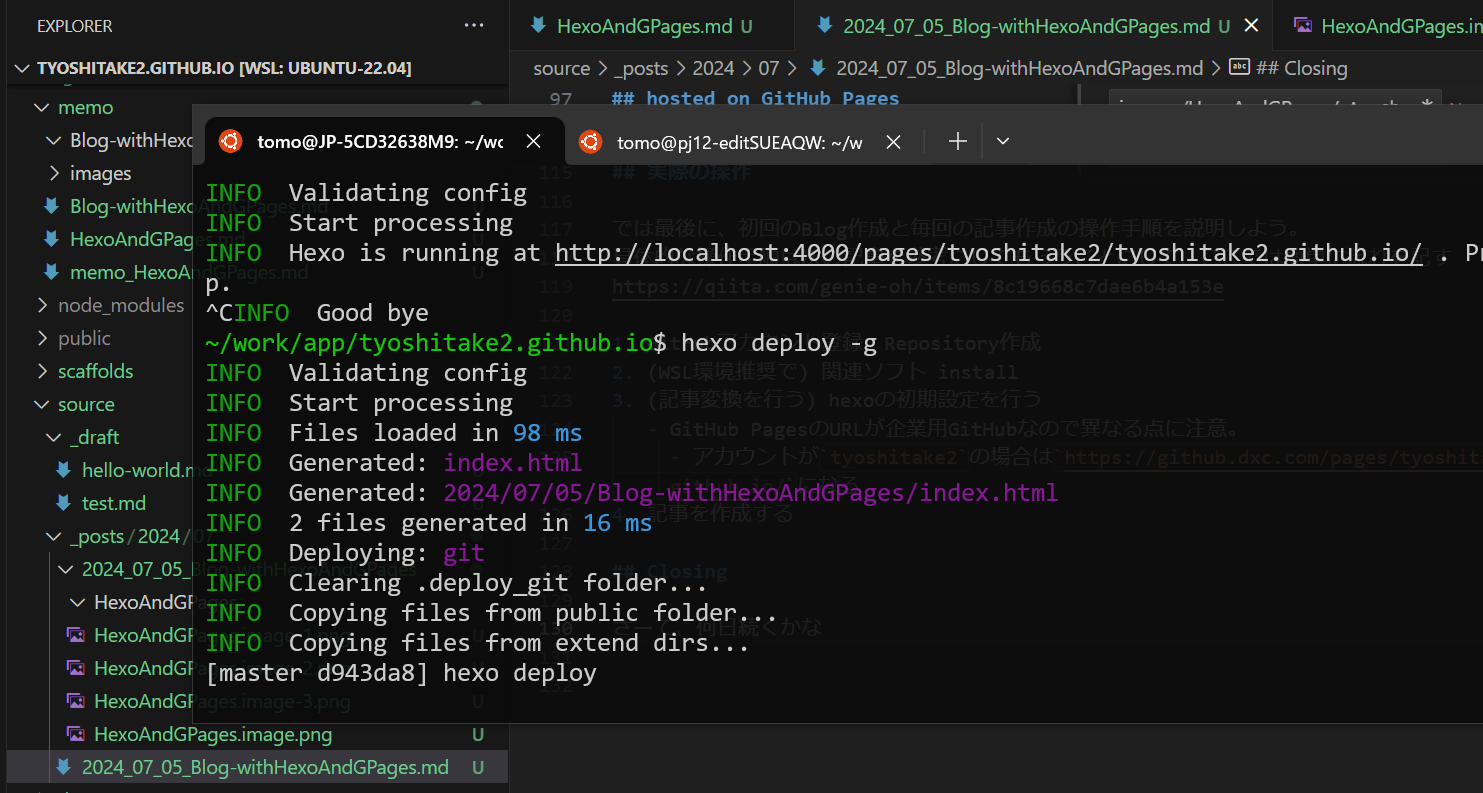The width and height of the screenshot is (1483, 793).
Task: Open Explorer more actions ellipsis menu
Action: [x=473, y=26]
